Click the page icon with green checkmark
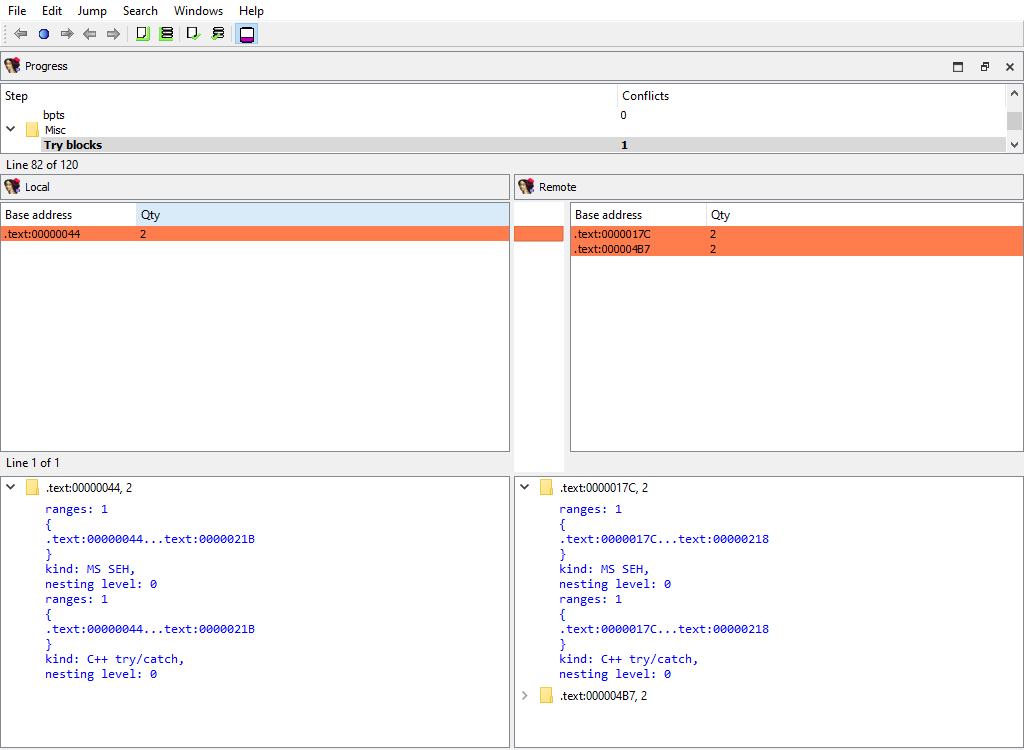 193,34
